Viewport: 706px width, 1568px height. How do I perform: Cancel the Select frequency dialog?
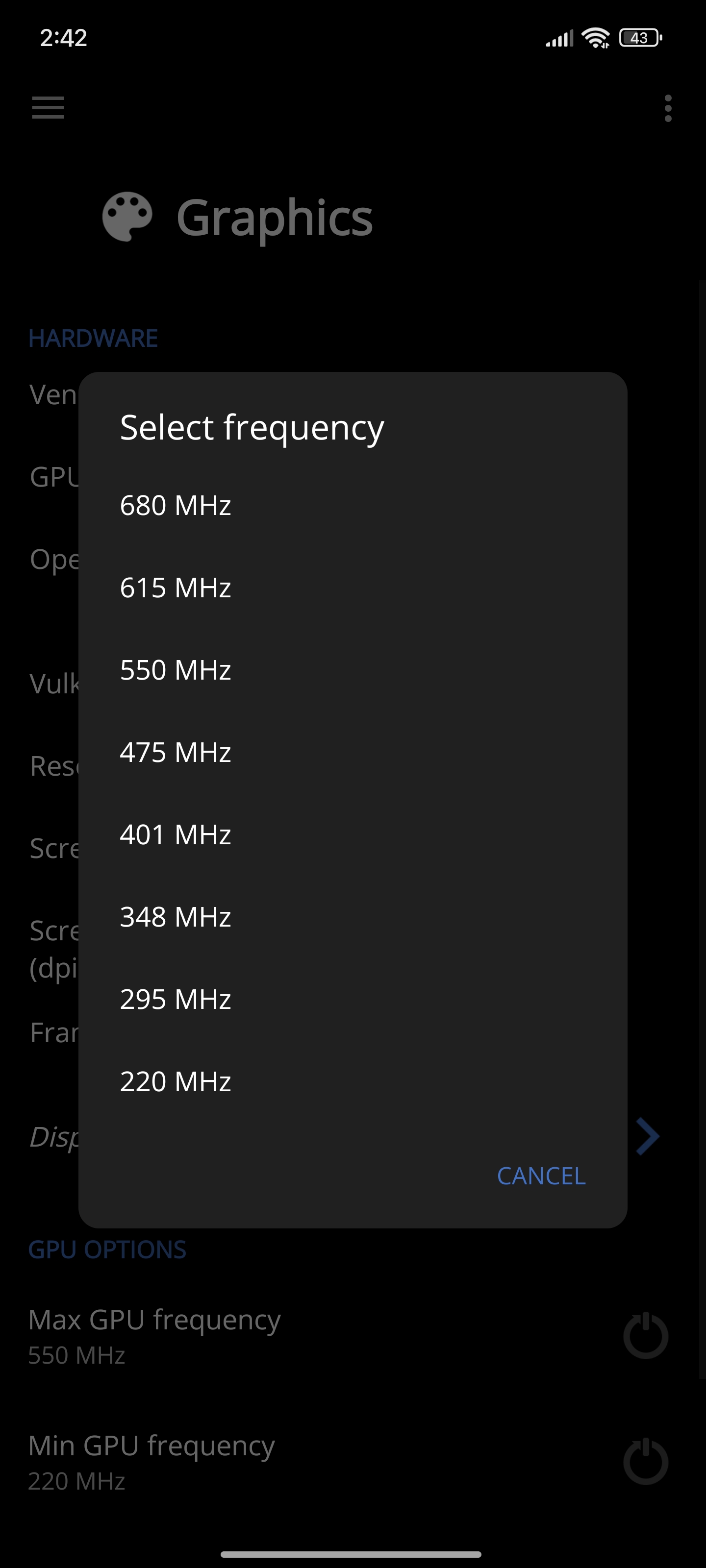point(541,1176)
